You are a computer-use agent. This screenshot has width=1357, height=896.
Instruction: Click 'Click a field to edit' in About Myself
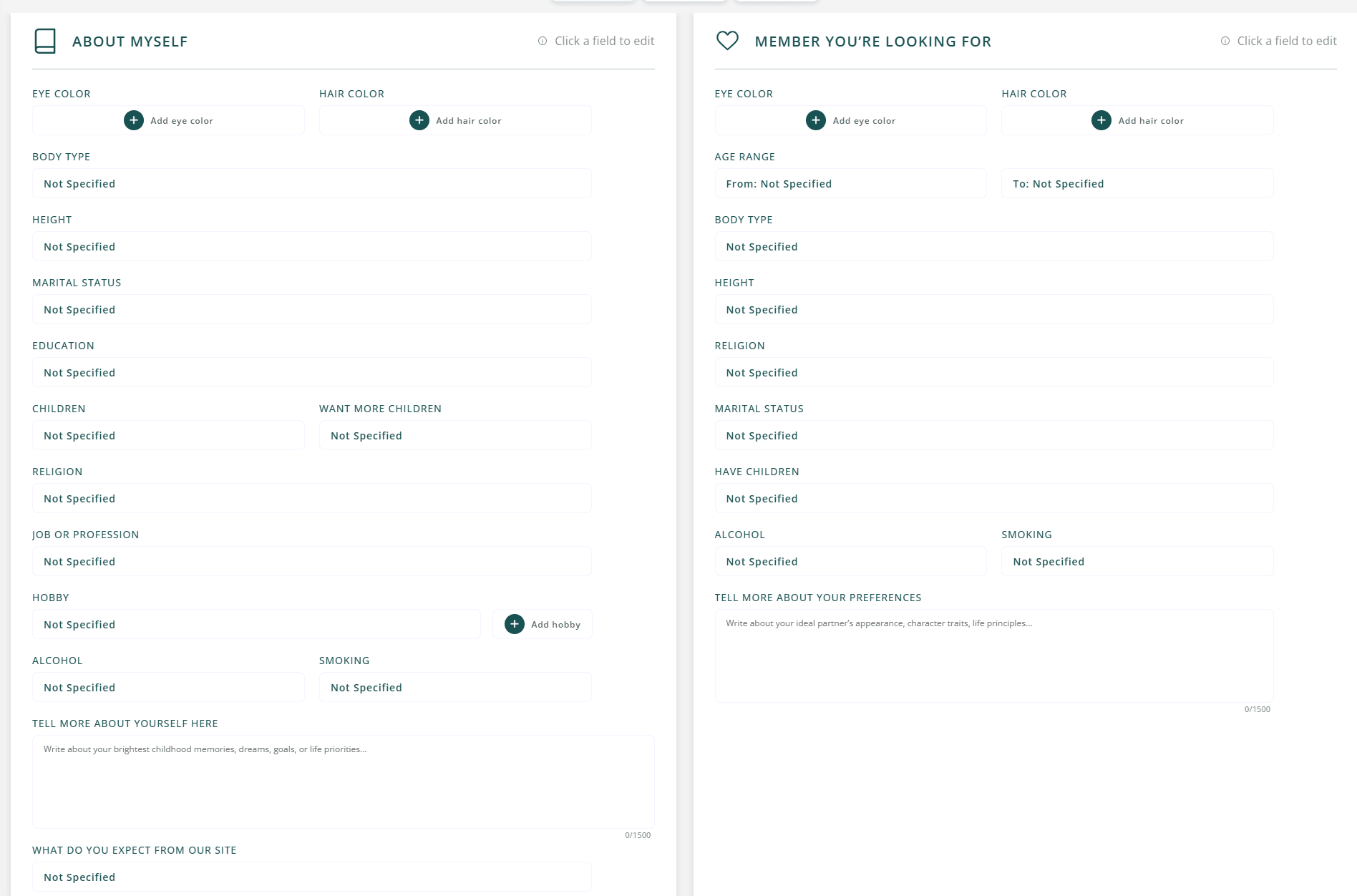605,41
